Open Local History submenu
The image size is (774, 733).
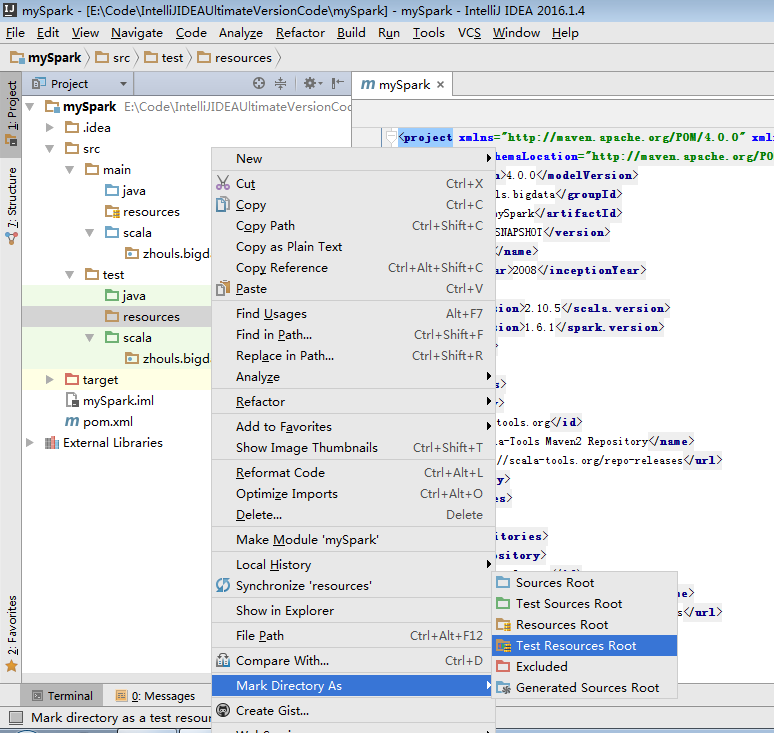tap(353, 565)
